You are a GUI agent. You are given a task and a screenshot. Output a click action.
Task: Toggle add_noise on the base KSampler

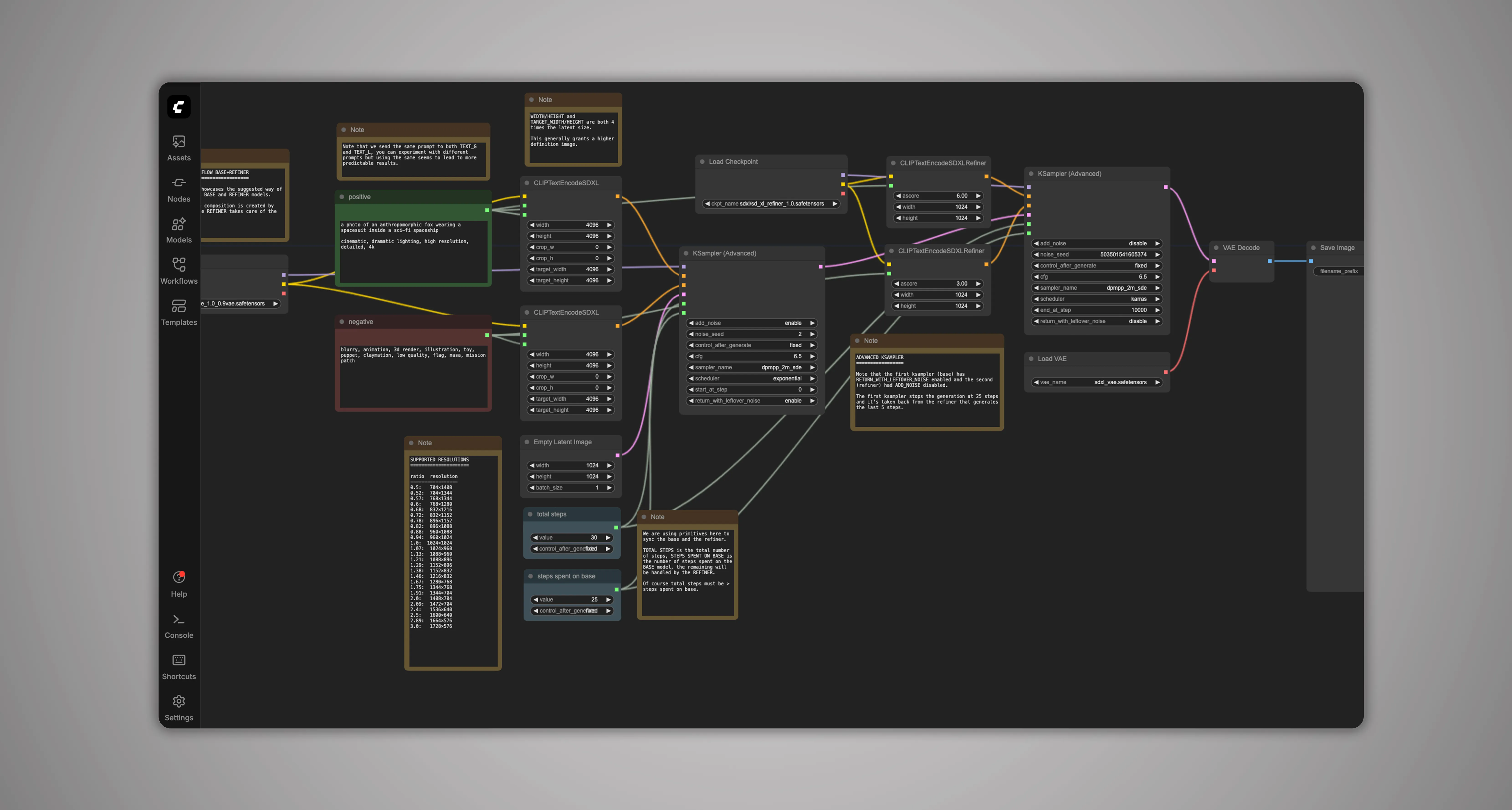point(751,323)
